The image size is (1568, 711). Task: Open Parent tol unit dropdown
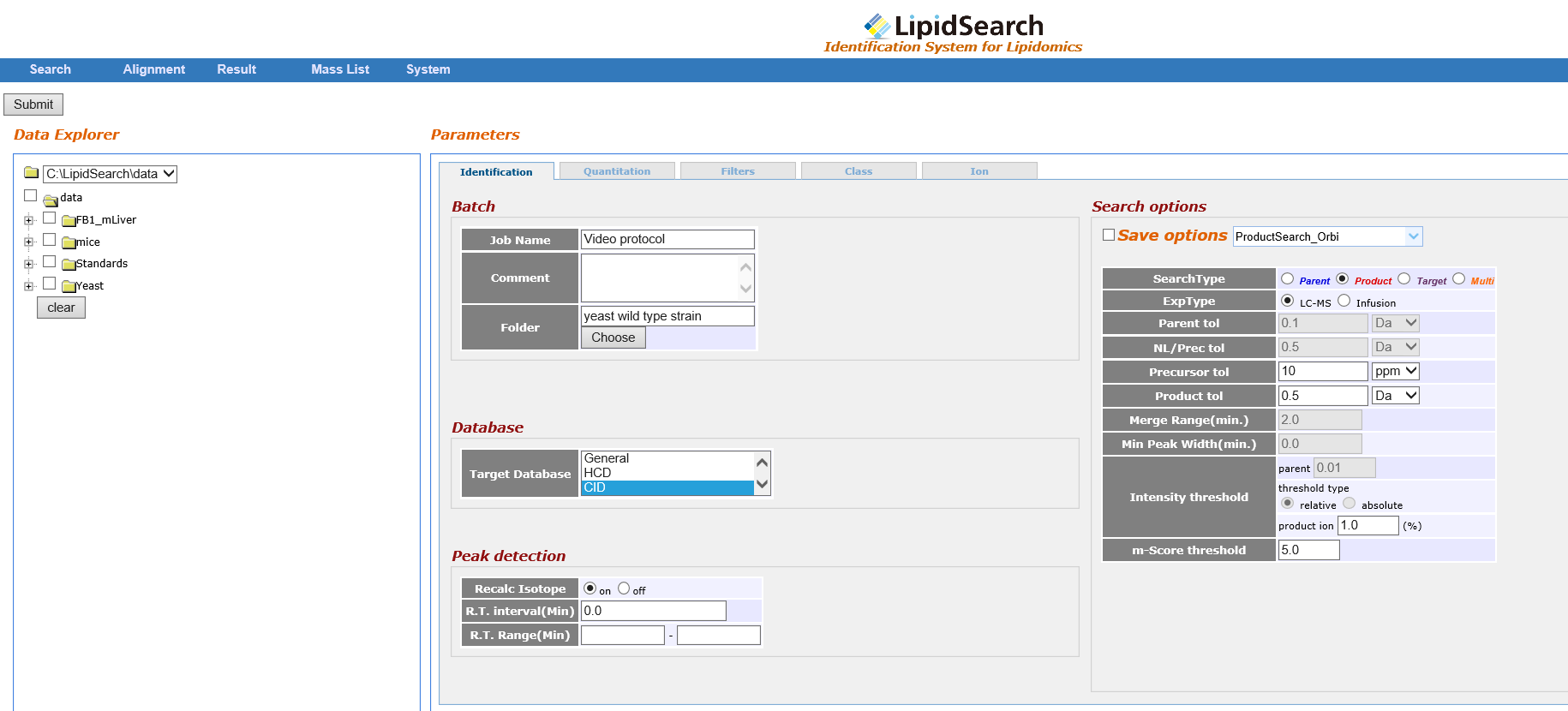[1396, 323]
